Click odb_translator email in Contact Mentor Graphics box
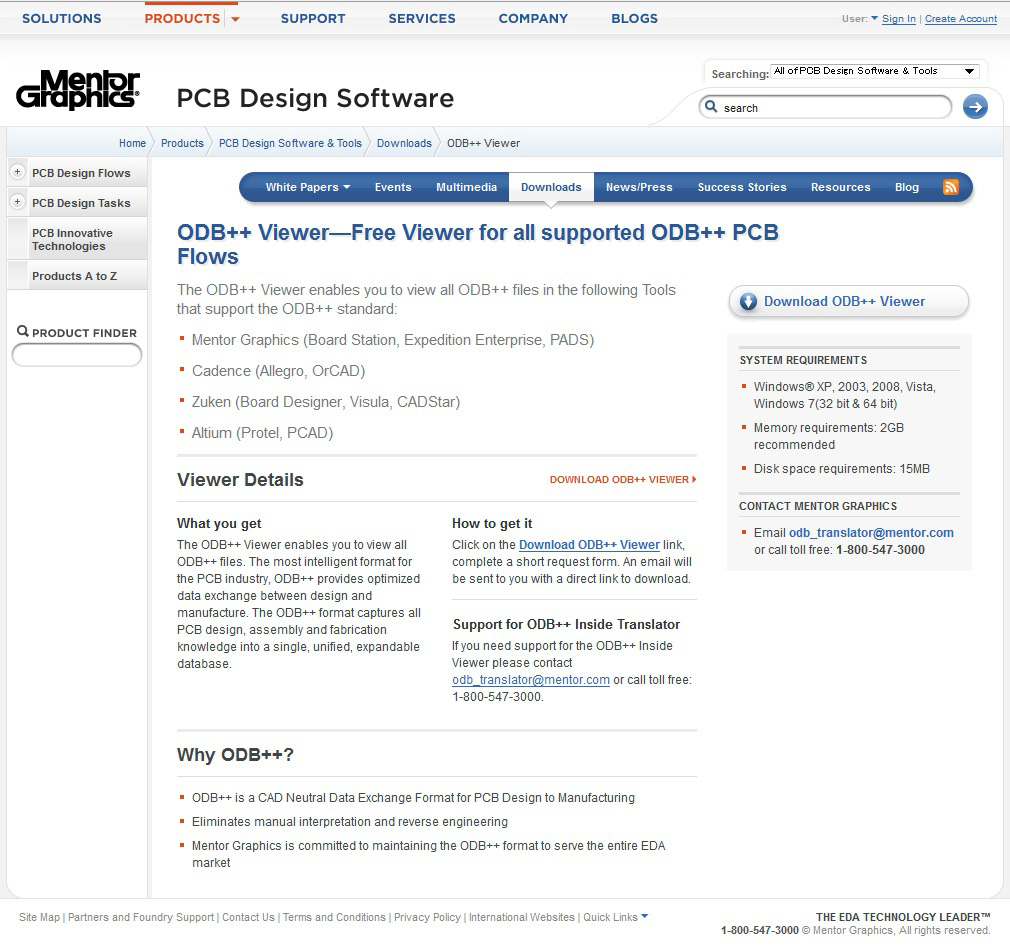The width and height of the screenshot is (1010, 945). [872, 533]
